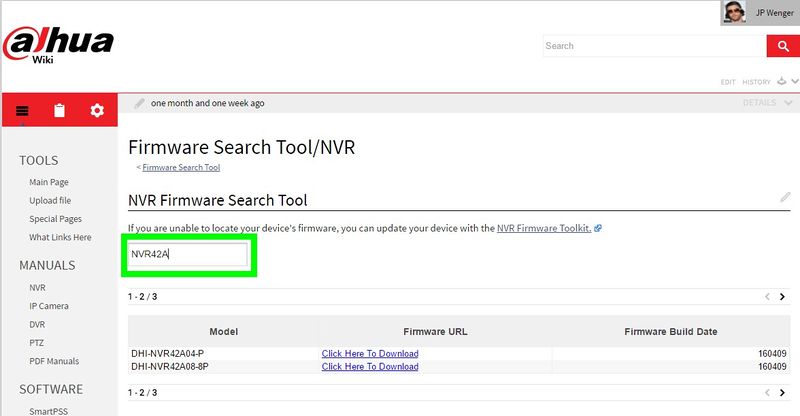The height and width of the screenshot is (416, 800).
Task: Open SmartPSS under Software
Action: tap(48, 411)
